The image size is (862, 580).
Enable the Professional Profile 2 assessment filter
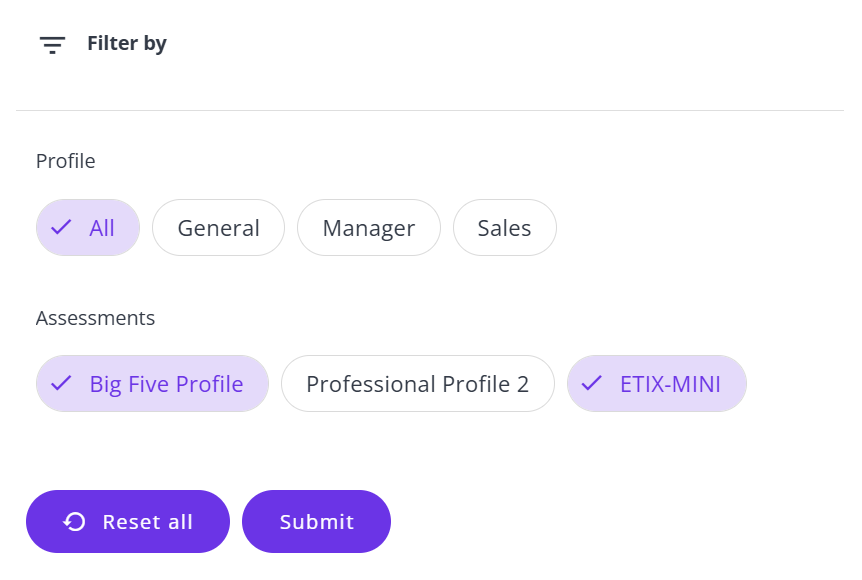pos(418,384)
